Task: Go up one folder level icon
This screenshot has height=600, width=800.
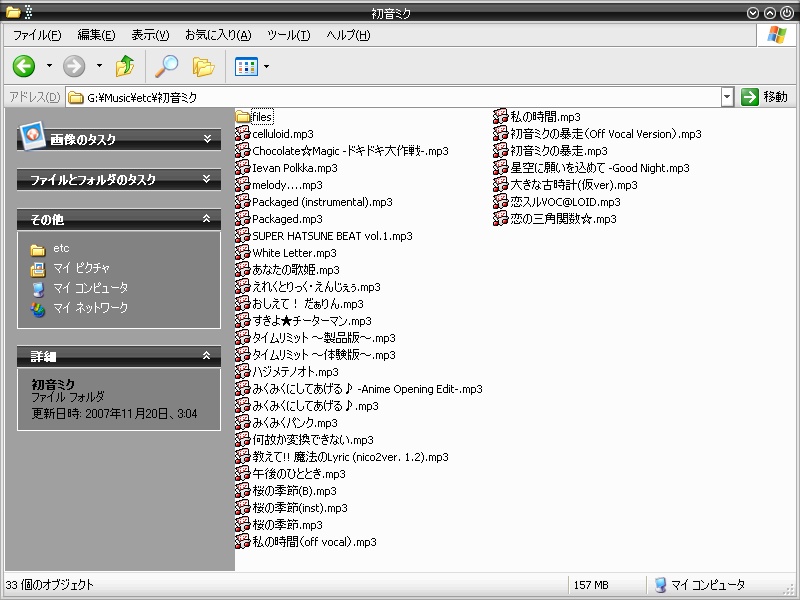Action: pyautogui.click(x=125, y=66)
